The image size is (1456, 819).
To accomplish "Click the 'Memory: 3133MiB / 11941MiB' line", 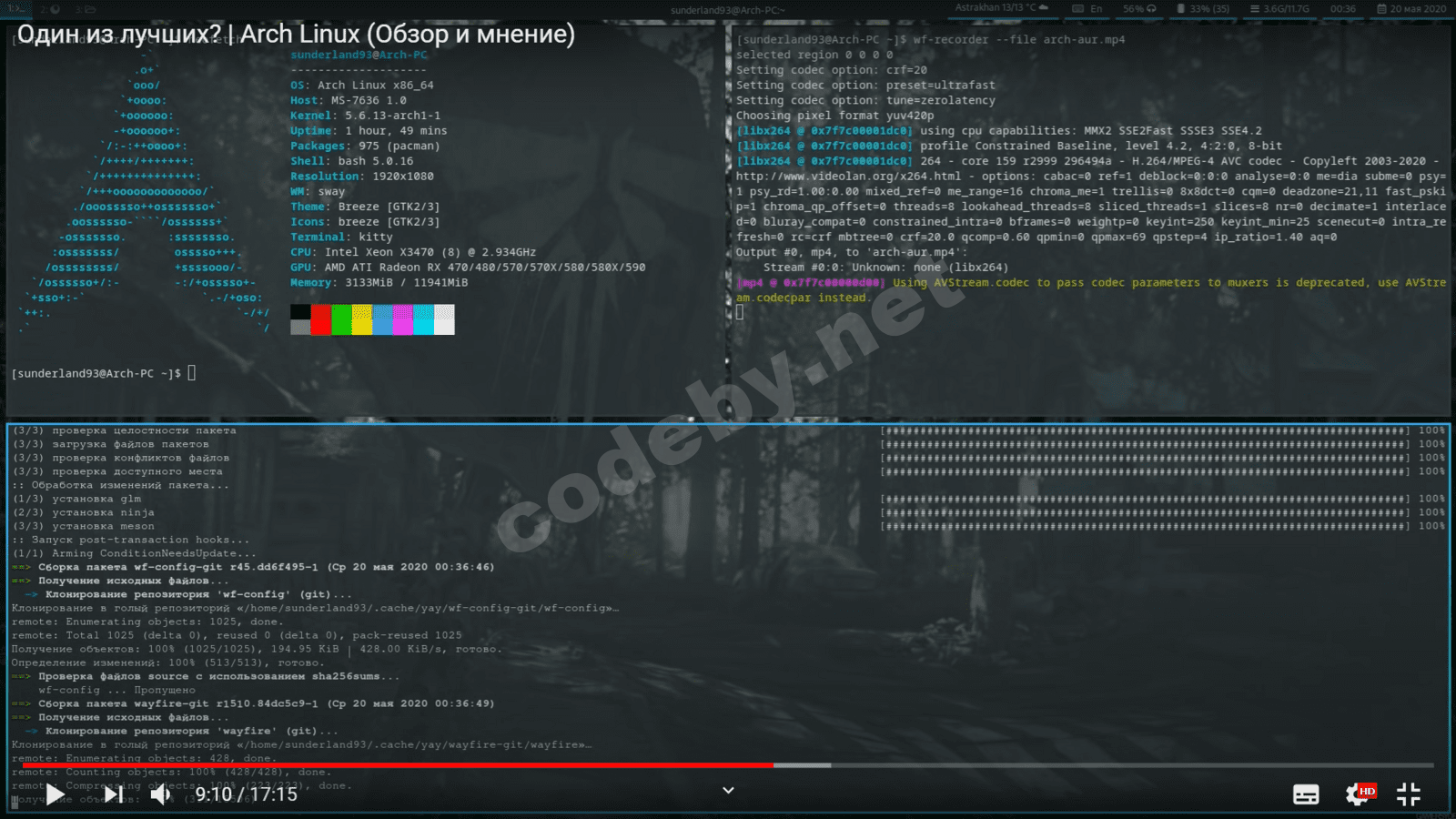I will (x=379, y=283).
